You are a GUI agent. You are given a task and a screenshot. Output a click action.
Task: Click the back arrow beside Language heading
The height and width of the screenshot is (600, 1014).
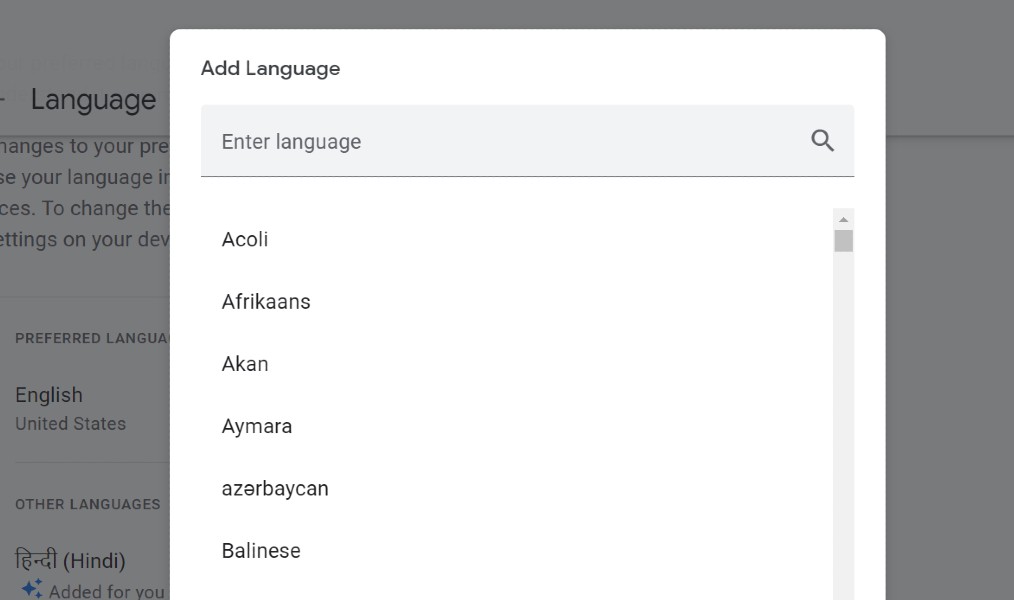tap(3, 100)
